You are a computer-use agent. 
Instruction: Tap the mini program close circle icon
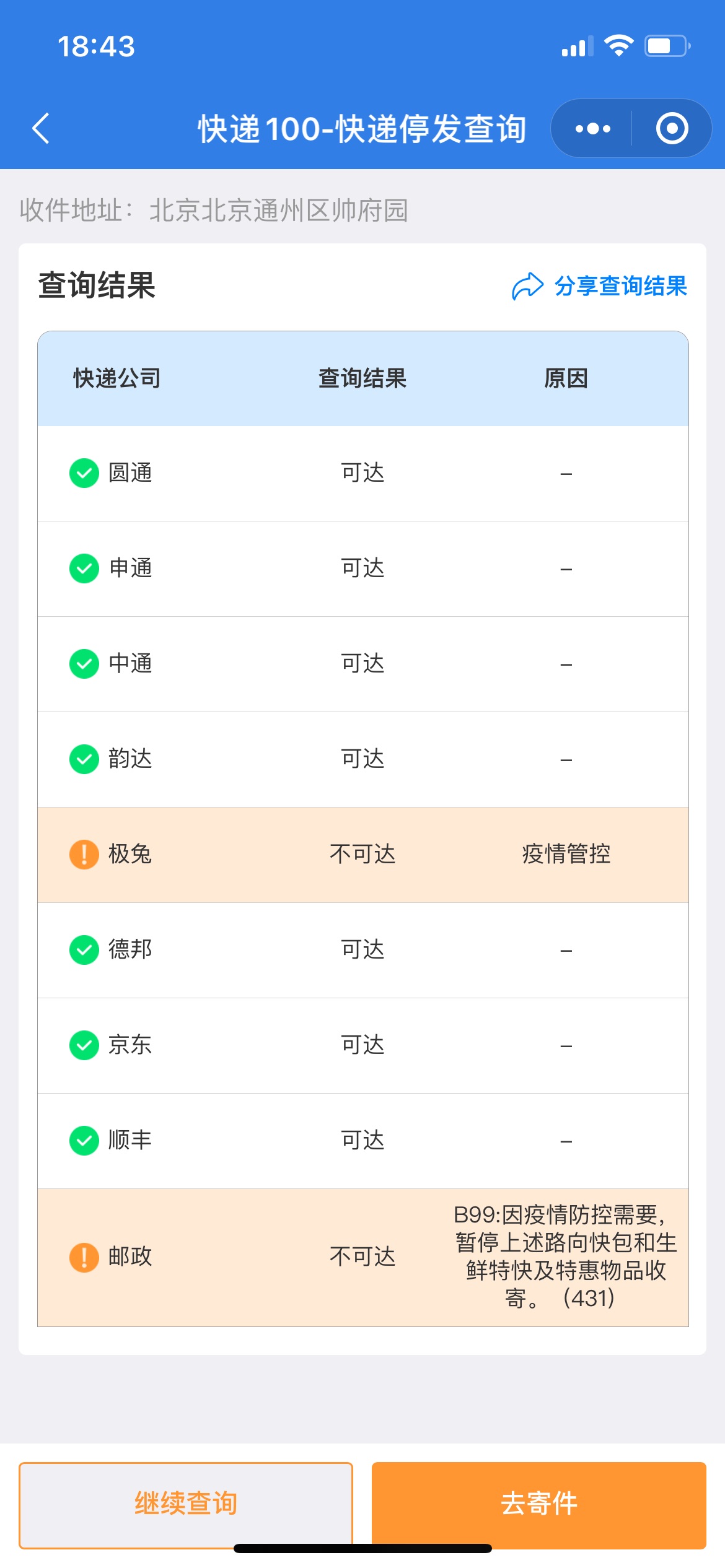672,129
